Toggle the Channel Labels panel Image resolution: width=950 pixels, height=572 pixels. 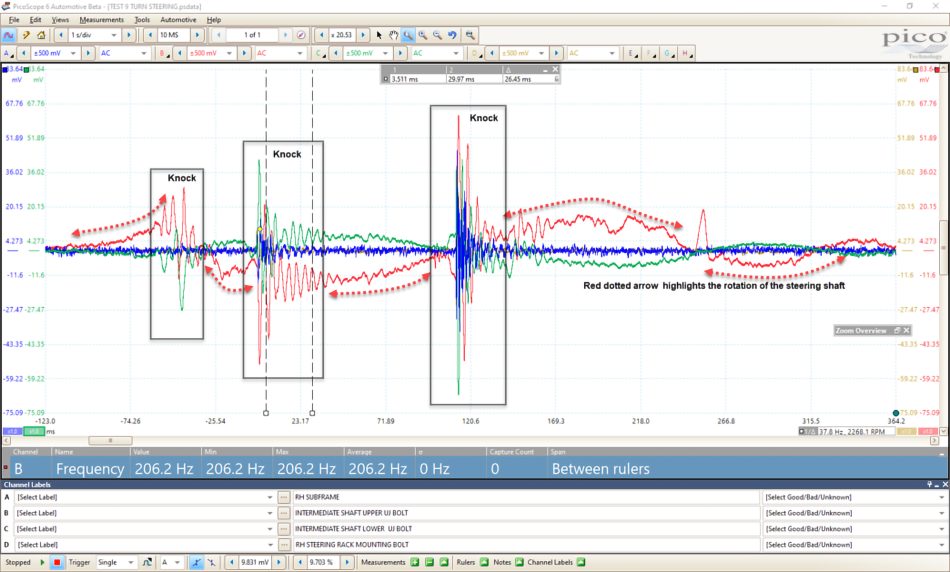click(581, 562)
